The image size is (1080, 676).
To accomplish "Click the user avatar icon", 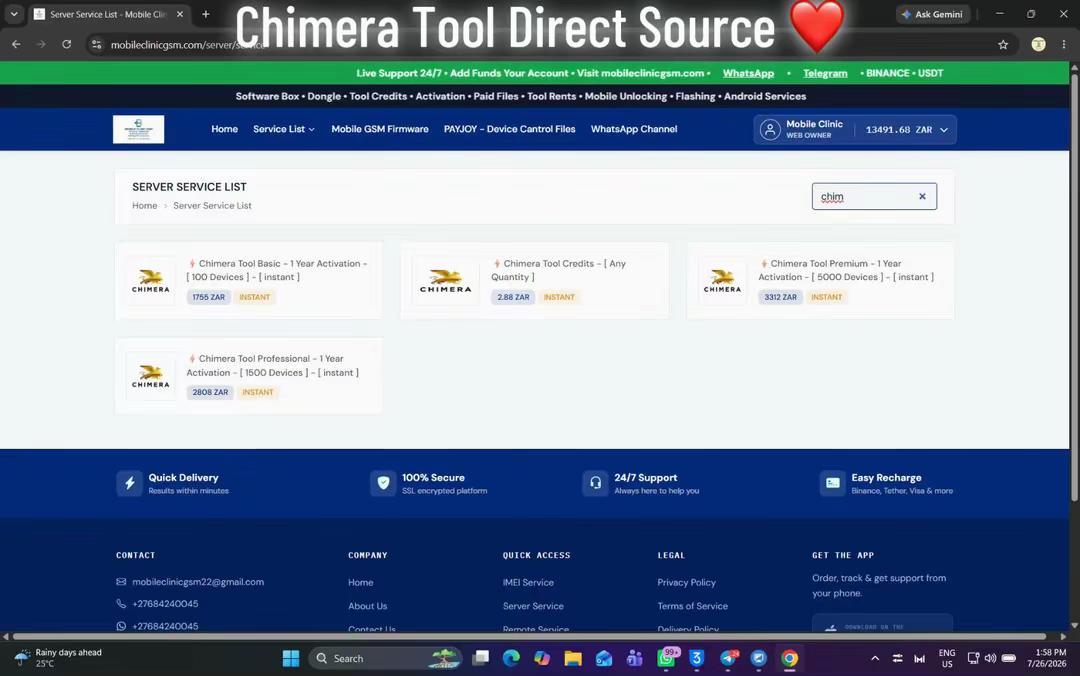I will [x=769, y=130].
